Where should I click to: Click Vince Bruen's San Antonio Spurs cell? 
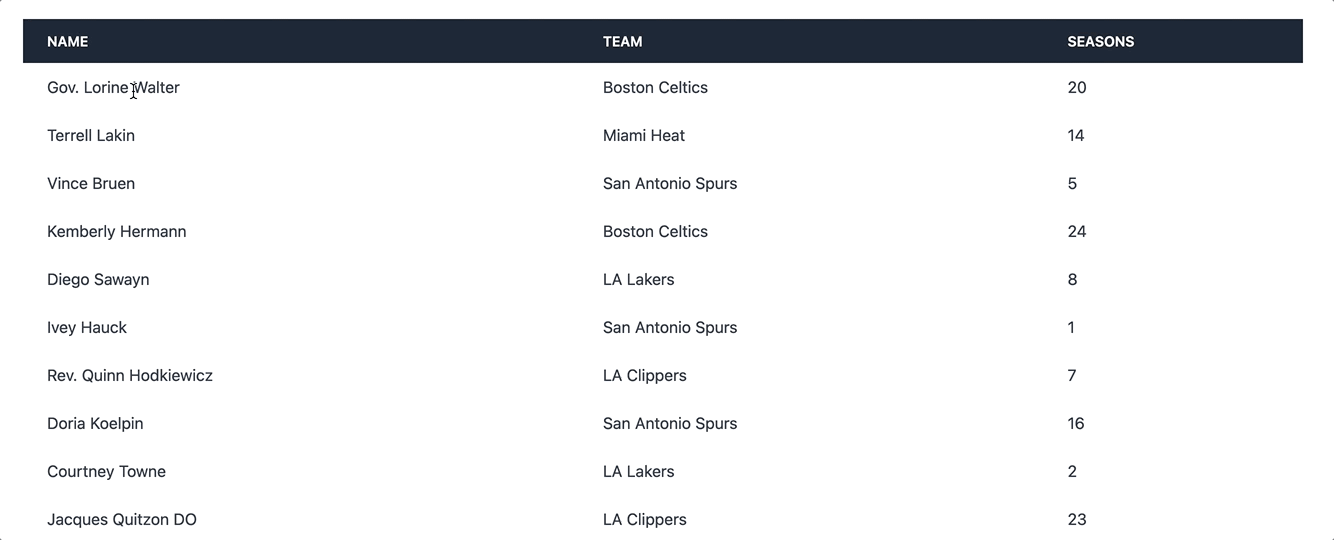point(670,184)
